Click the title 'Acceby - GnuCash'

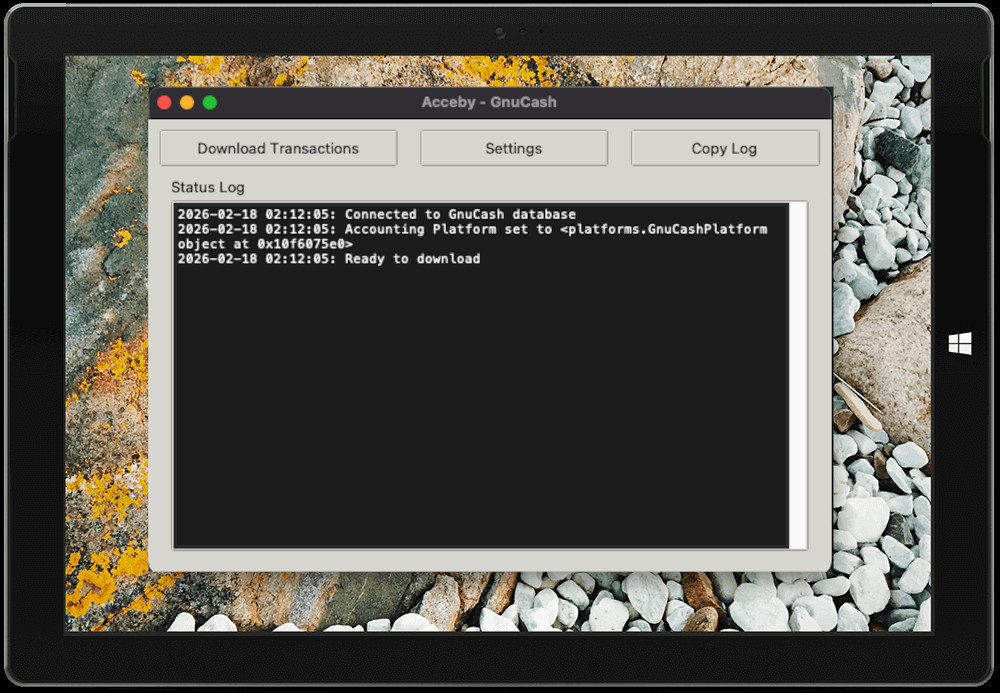[487, 102]
